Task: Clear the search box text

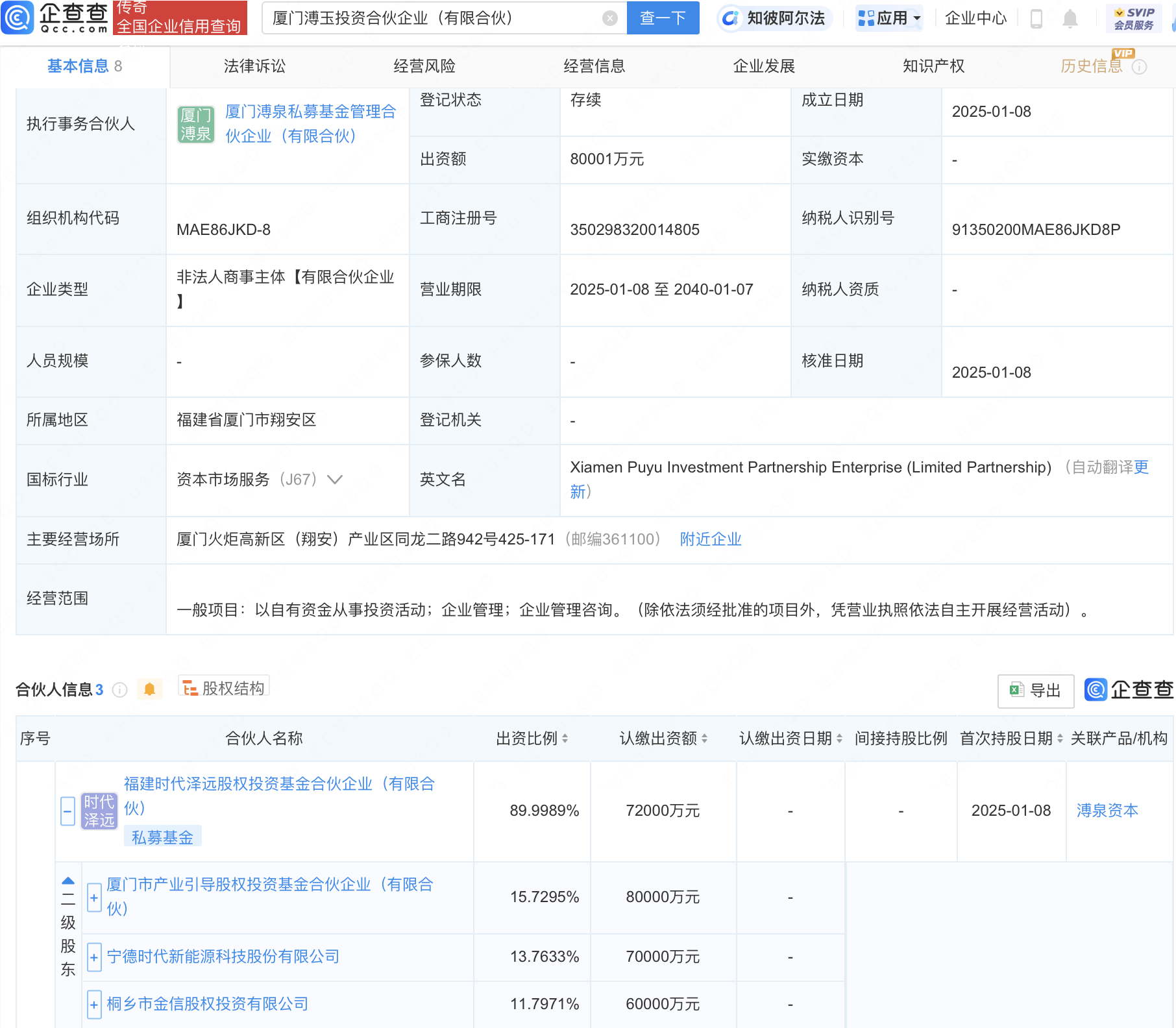Action: [609, 18]
